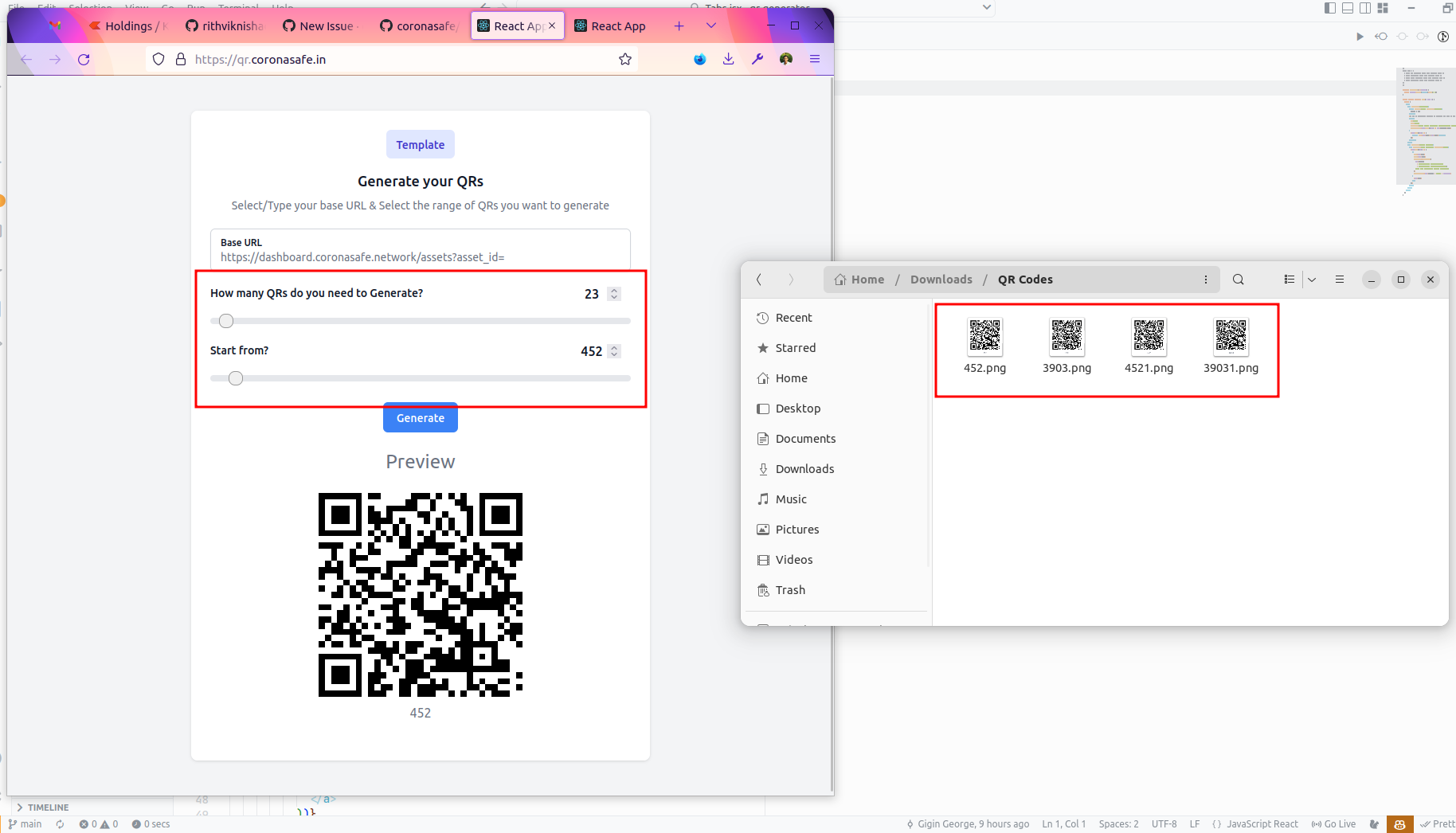Start Go Live server in VS Code
Viewport: 1456px width, 833px height.
(x=1333, y=824)
